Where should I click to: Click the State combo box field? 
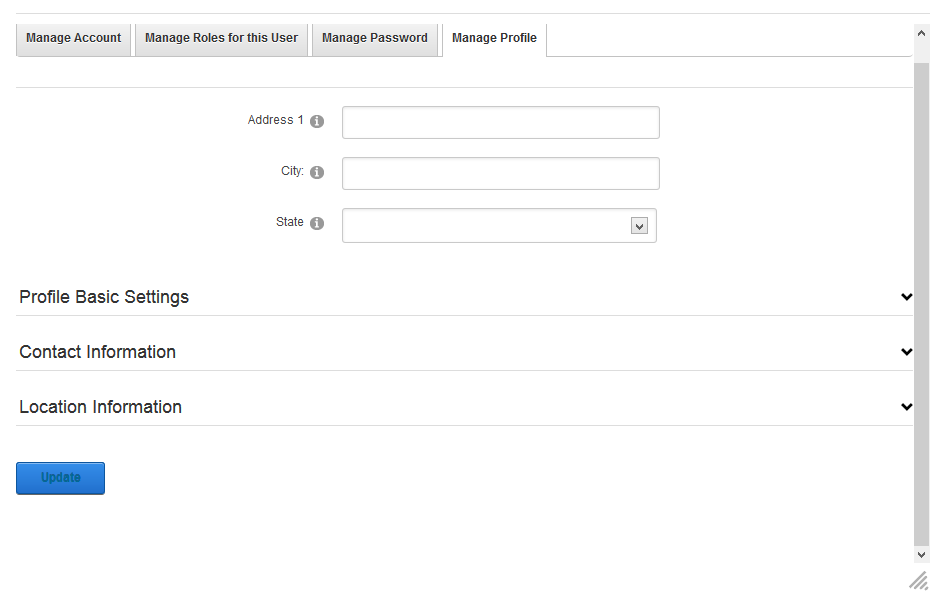coord(499,226)
